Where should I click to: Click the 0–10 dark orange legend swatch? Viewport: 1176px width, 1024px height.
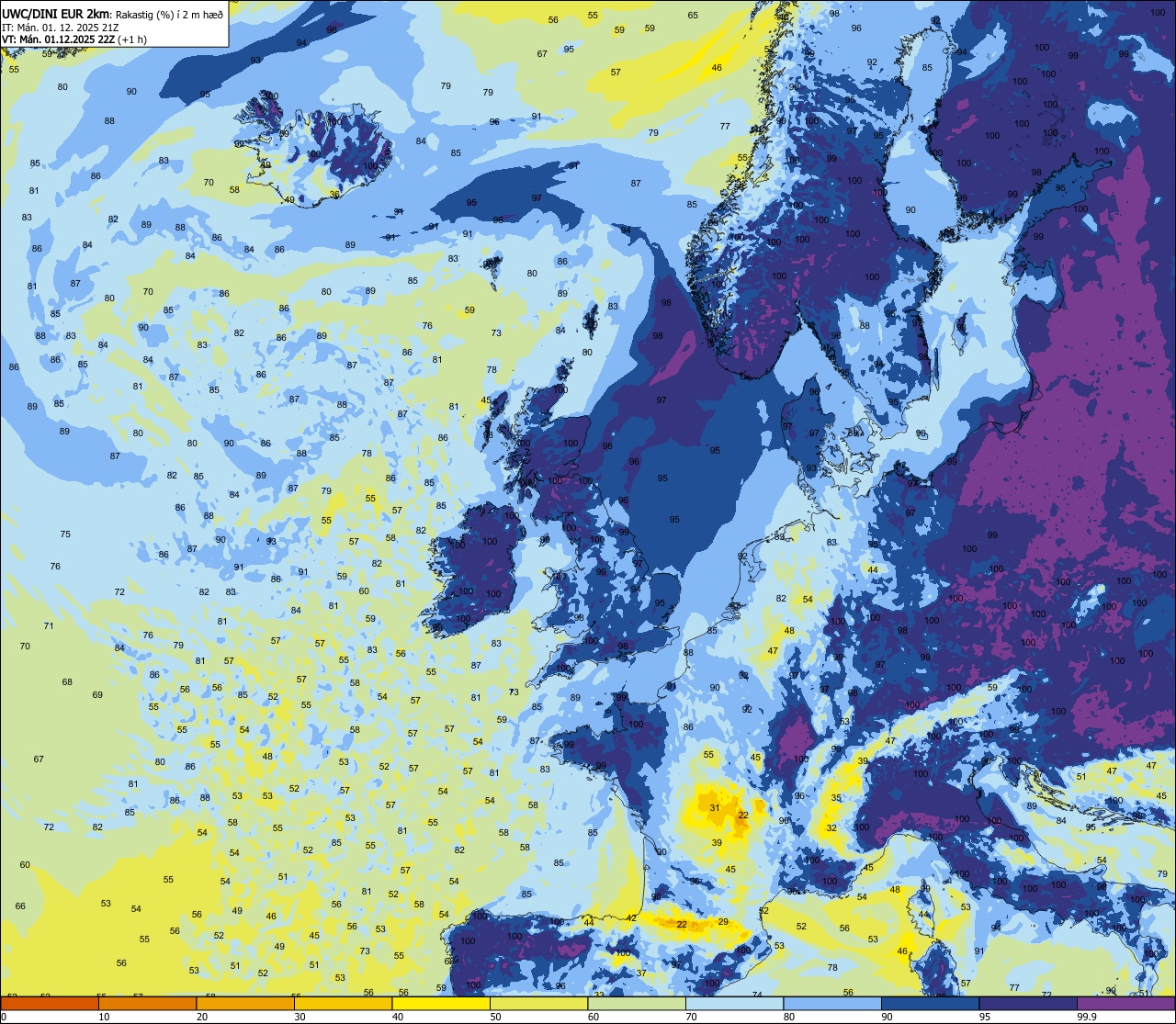(x=50, y=1004)
